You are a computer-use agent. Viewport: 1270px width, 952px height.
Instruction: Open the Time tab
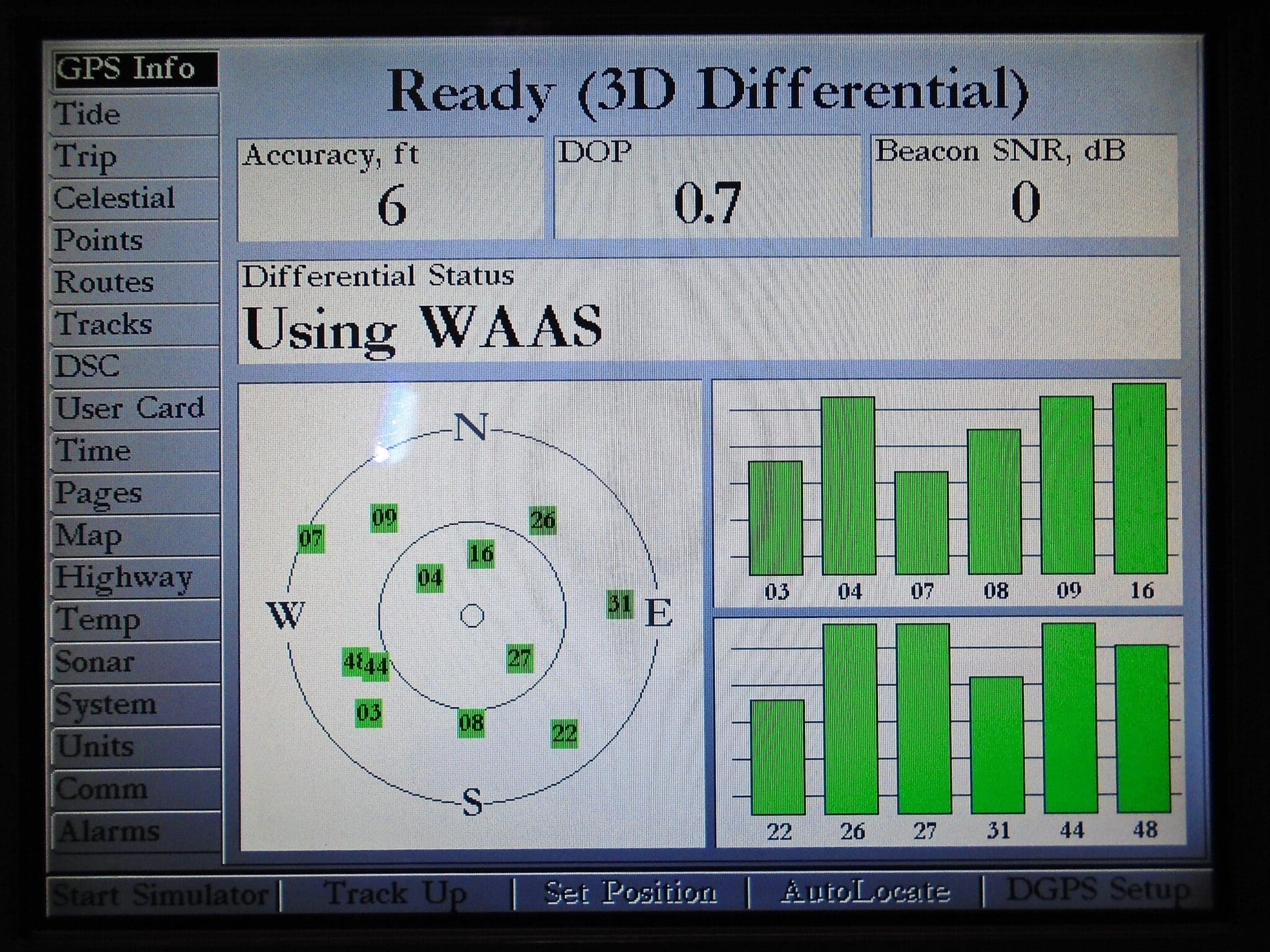pyautogui.click(x=135, y=451)
